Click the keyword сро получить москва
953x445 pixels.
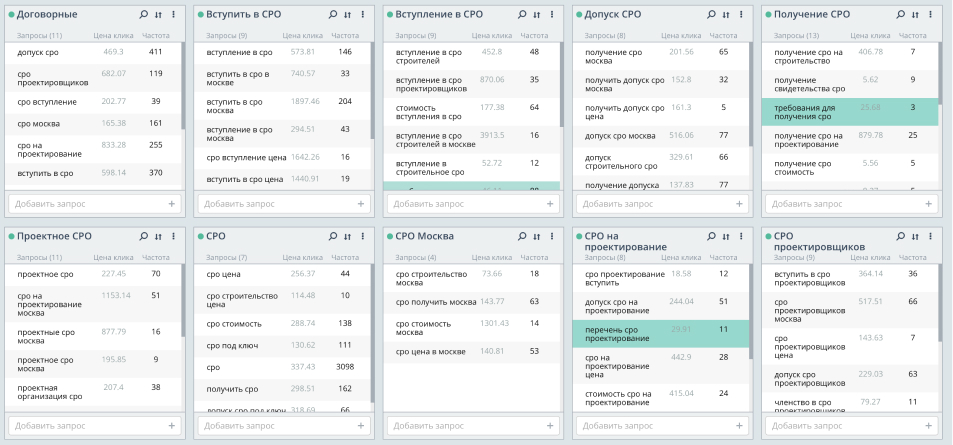436,301
